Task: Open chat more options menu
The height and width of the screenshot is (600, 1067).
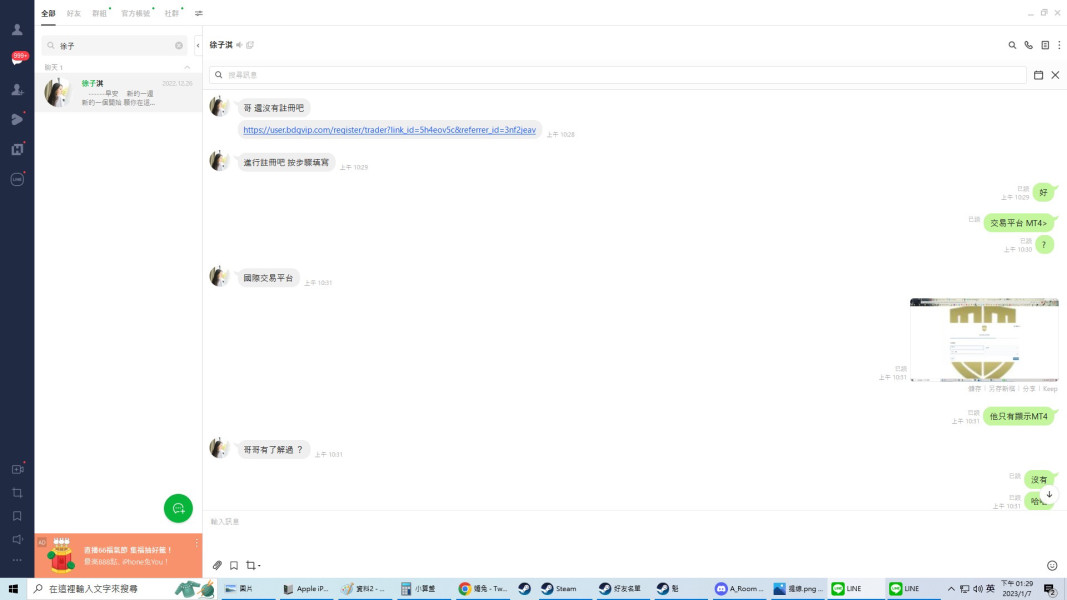Action: pos(1059,45)
